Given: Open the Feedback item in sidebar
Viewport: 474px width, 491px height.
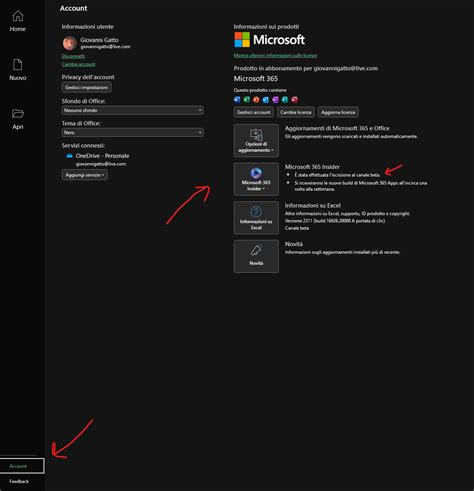Looking at the screenshot, I should tap(19, 481).
